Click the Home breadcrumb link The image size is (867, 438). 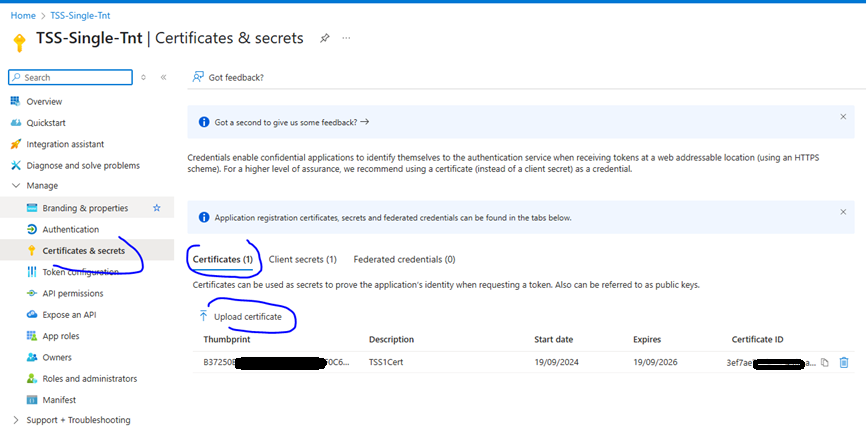click(x=23, y=15)
